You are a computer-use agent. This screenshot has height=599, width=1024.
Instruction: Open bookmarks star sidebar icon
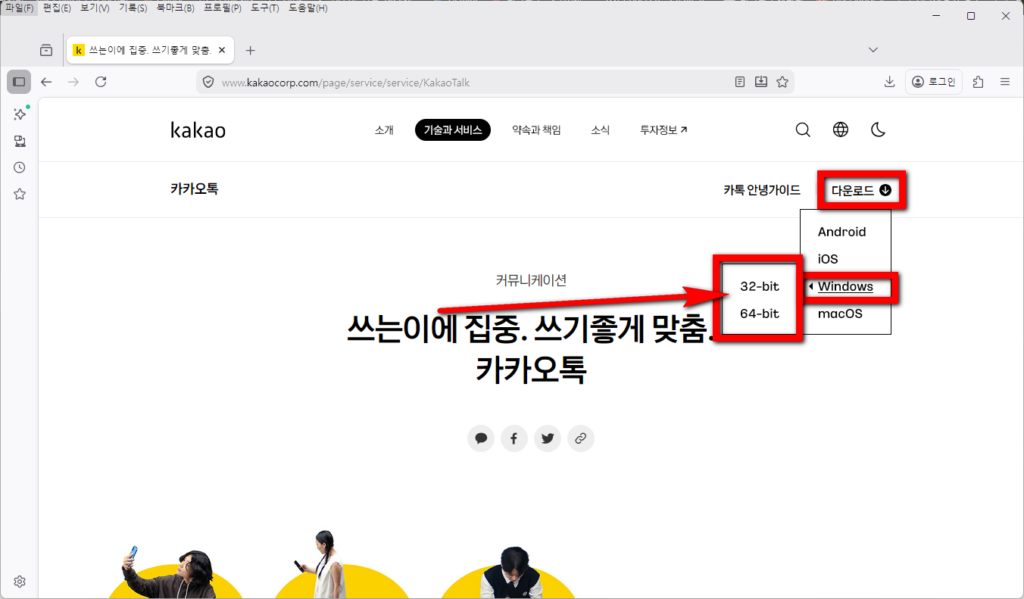coord(20,194)
